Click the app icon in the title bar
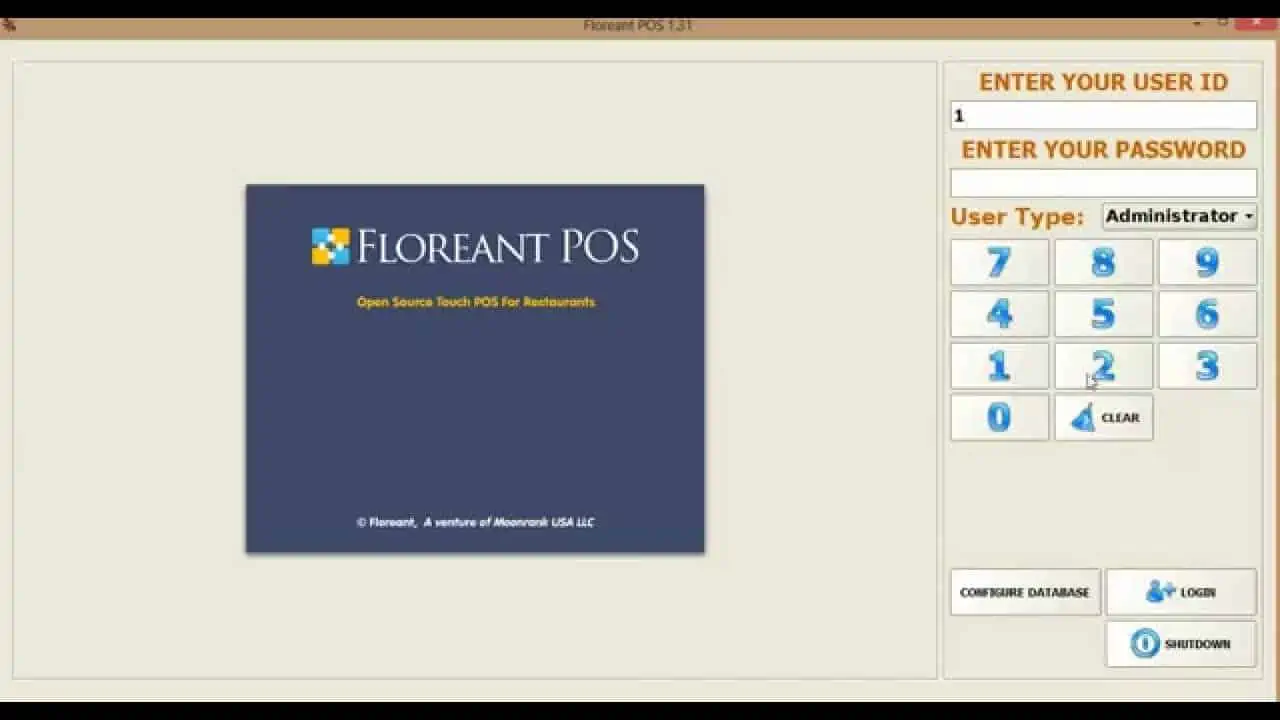This screenshot has height=720, width=1280. [x=8, y=25]
